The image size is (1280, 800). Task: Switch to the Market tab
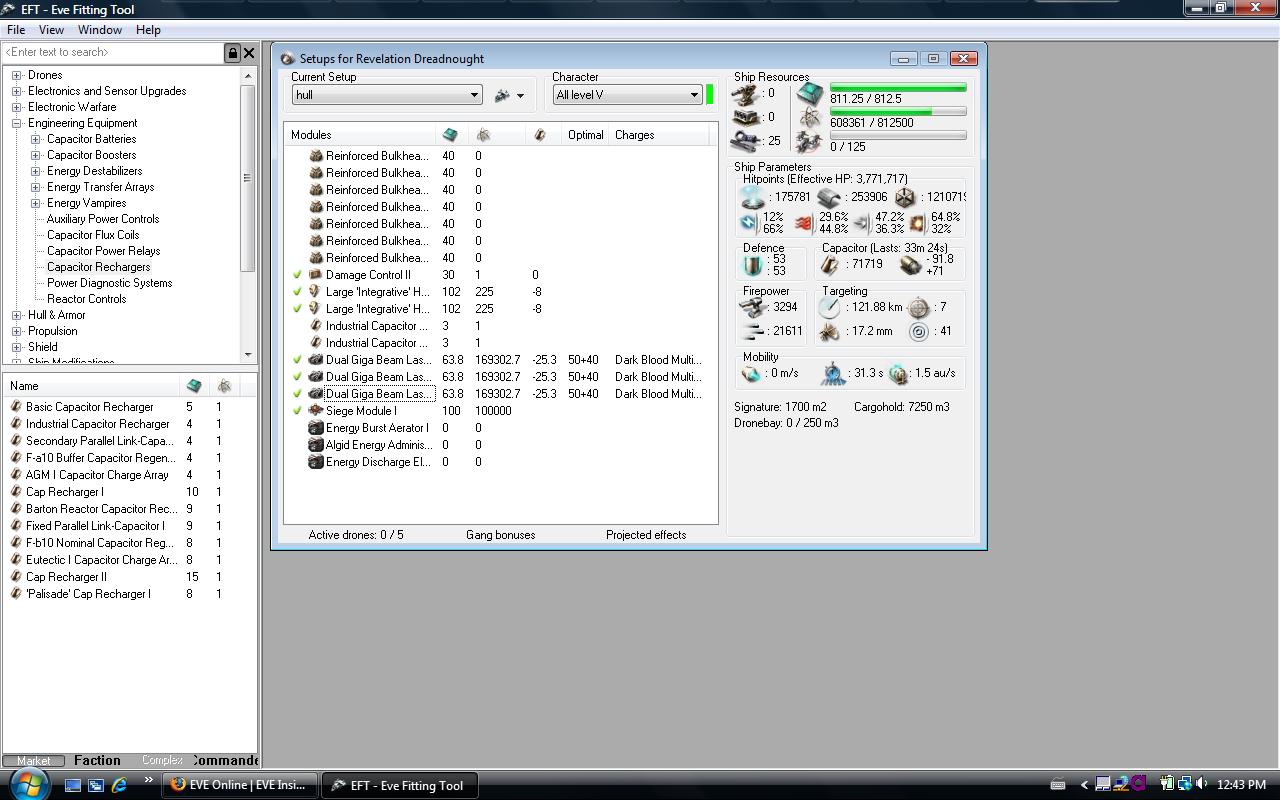coord(34,760)
